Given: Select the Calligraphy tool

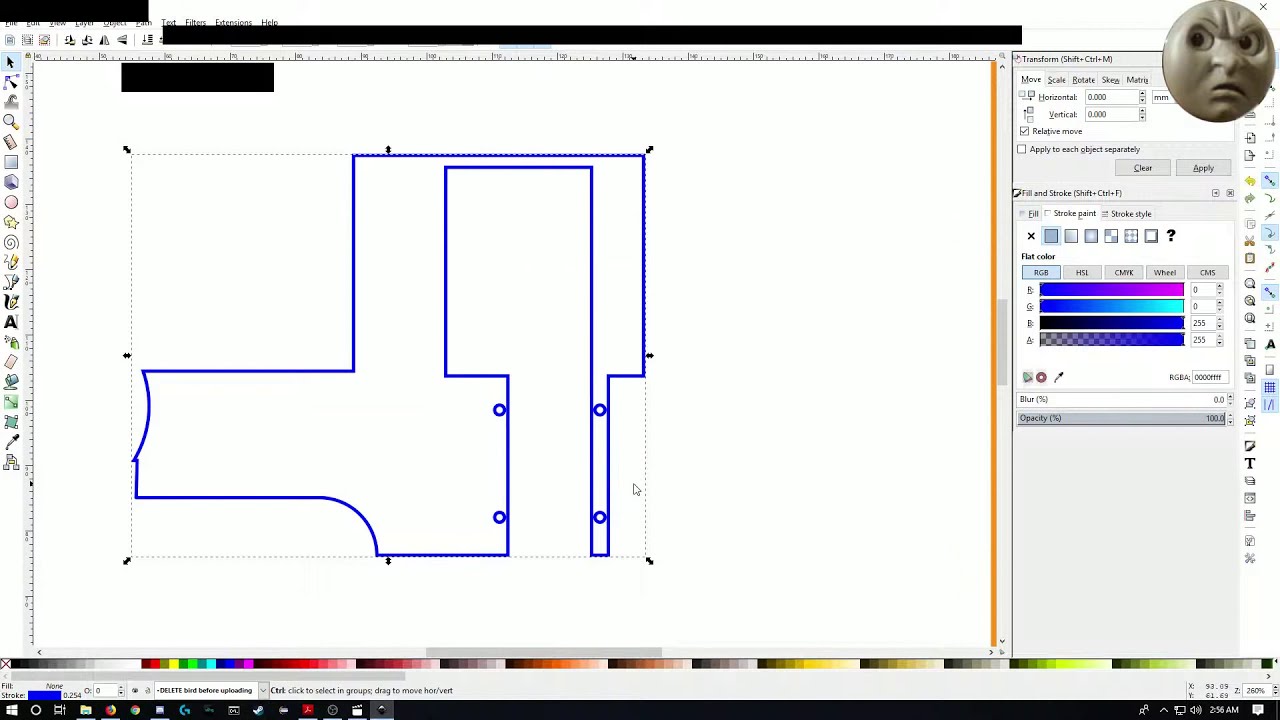Looking at the screenshot, I should coord(11,302).
